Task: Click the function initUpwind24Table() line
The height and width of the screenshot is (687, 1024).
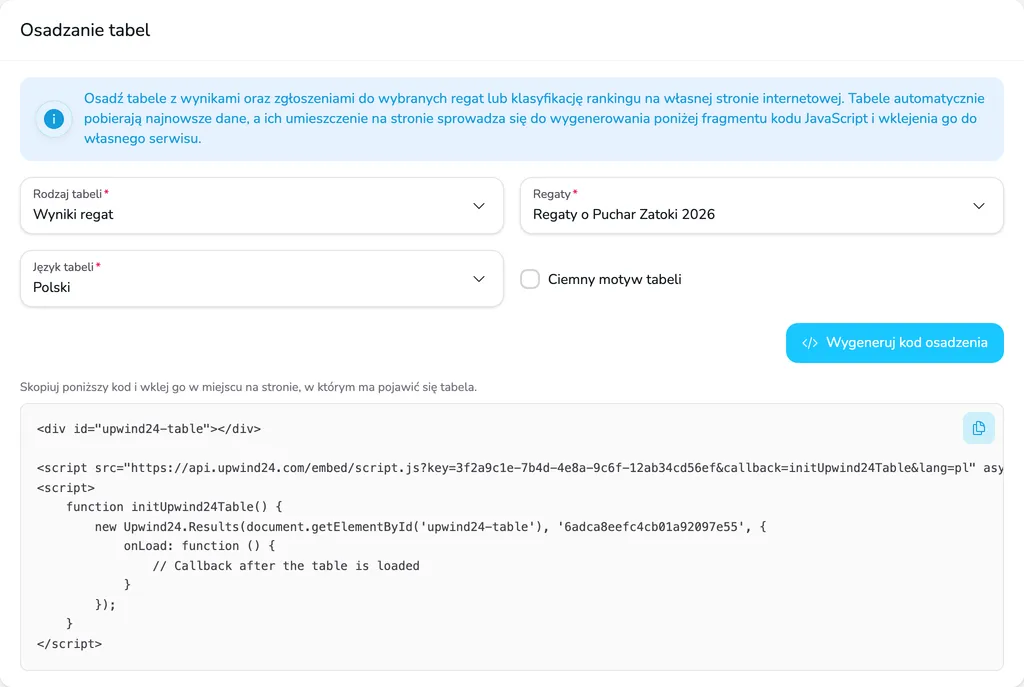Action: pyautogui.click(x=174, y=507)
